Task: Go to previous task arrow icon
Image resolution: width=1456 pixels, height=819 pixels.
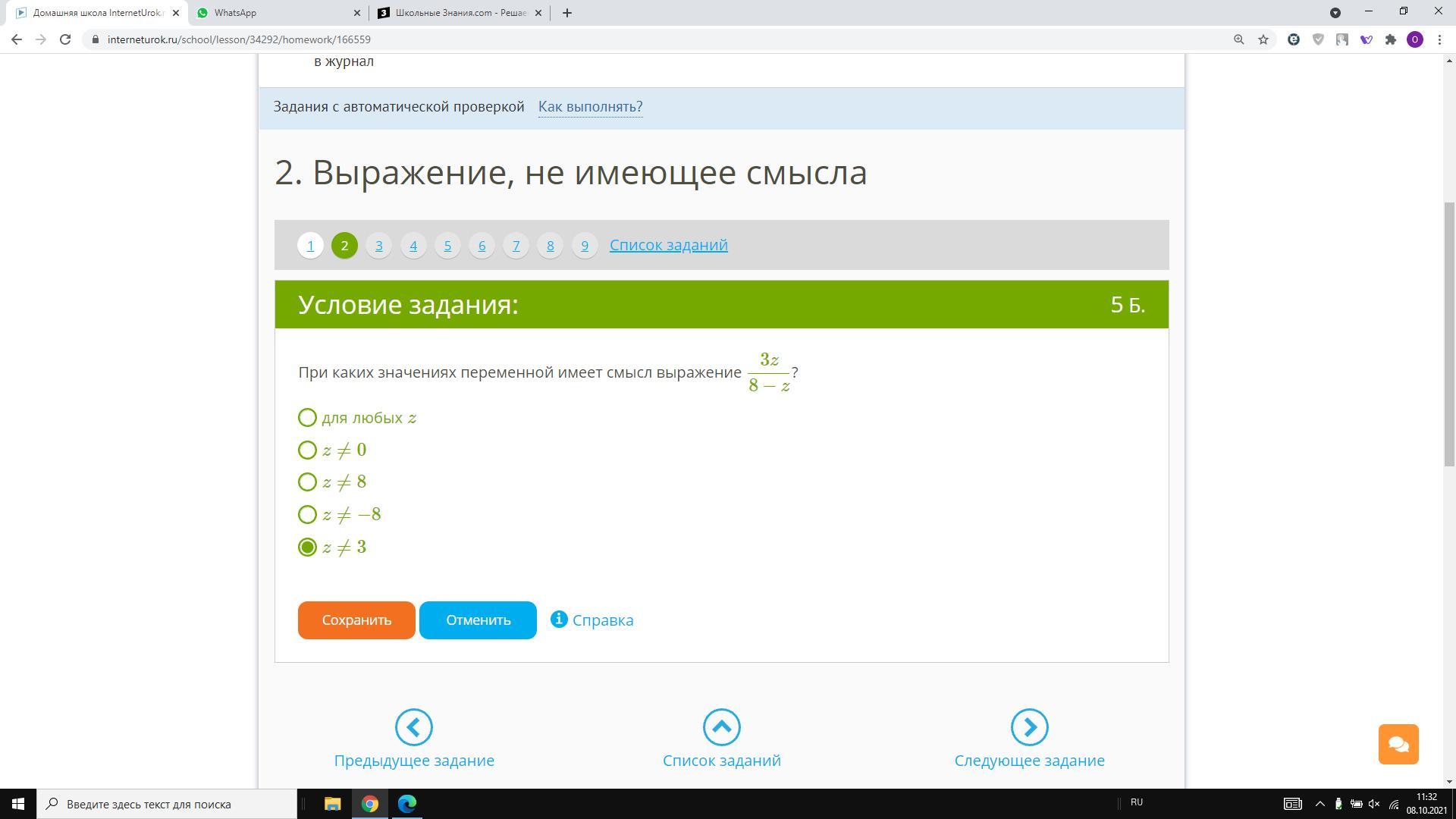Action: (413, 727)
